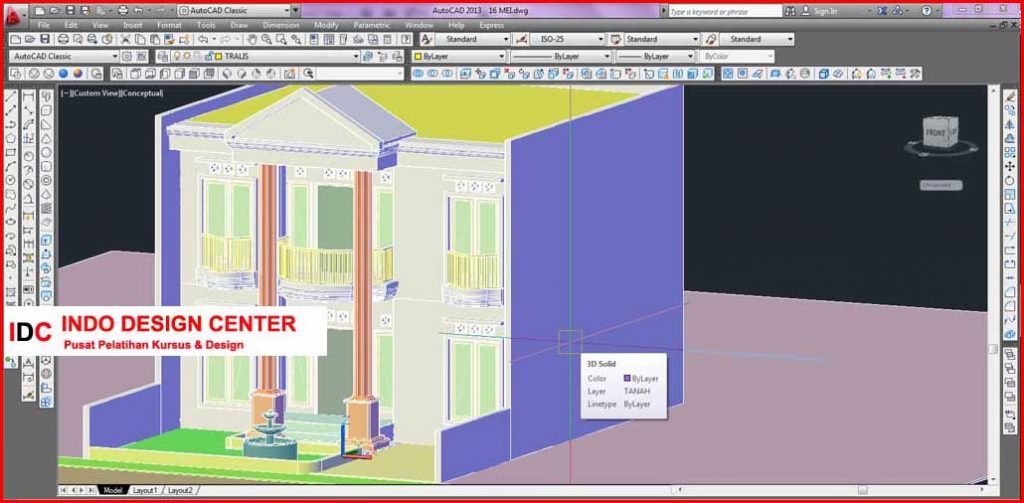The image size is (1024, 503).
Task: Open the Draw menu
Action: 239,25
